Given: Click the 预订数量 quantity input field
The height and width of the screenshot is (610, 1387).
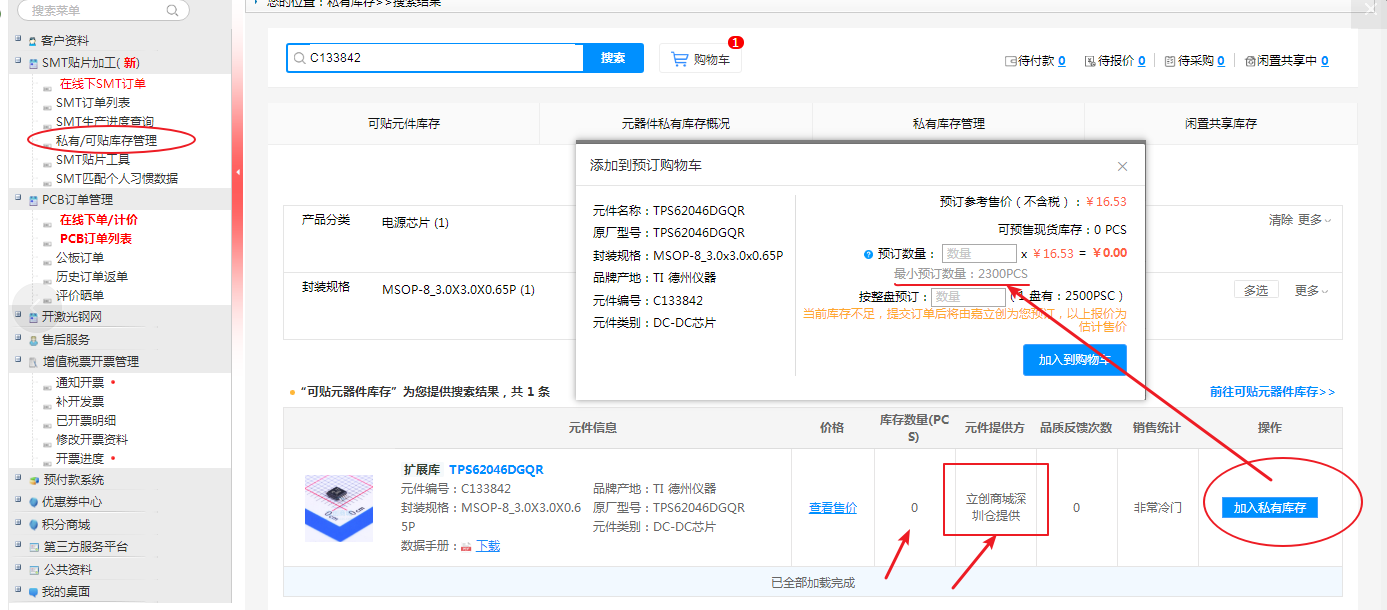Looking at the screenshot, I should (978, 254).
